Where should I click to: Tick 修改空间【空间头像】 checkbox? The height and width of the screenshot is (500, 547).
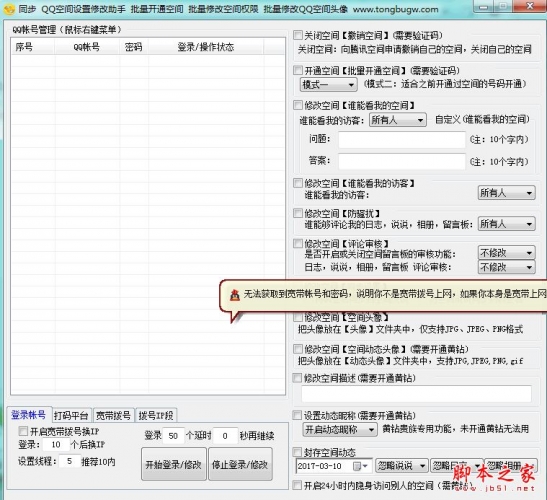pyautogui.click(x=298, y=317)
